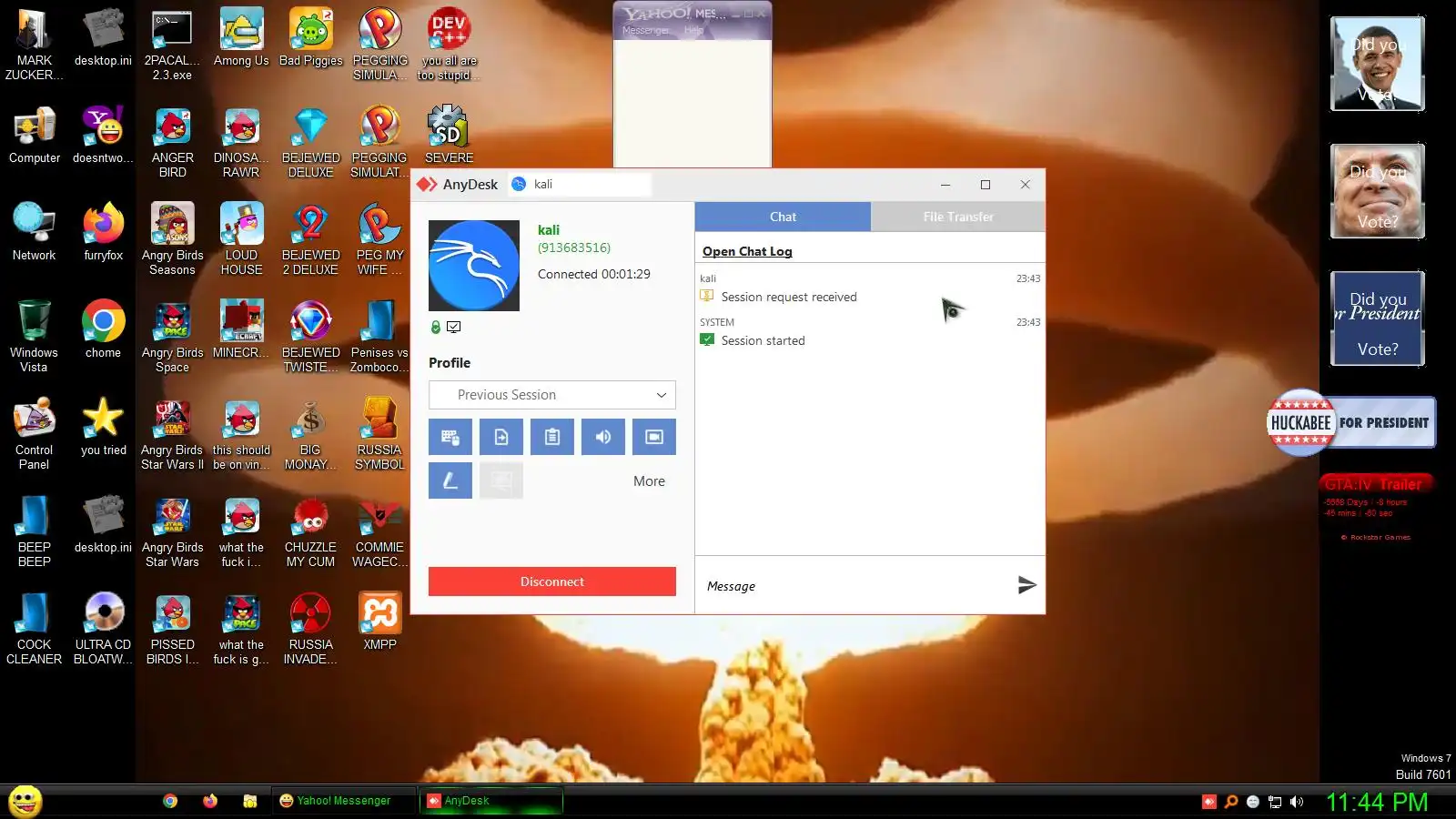Switch to AnyDesk taskbar button
1456x819 pixels.
click(491, 801)
